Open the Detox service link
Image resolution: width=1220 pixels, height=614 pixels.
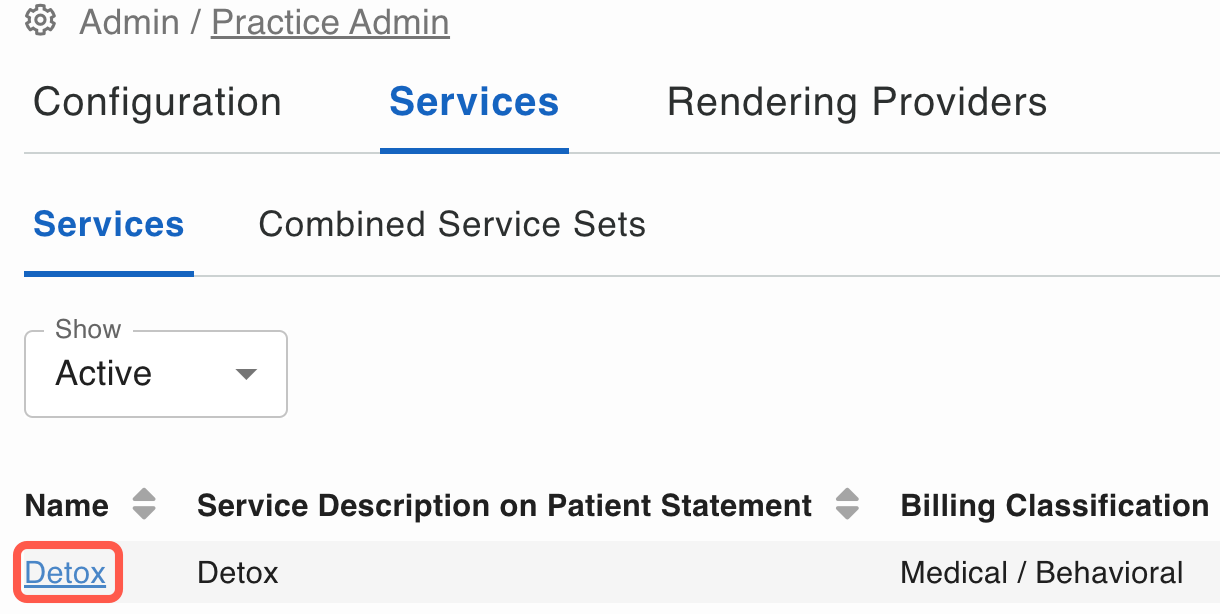point(65,573)
